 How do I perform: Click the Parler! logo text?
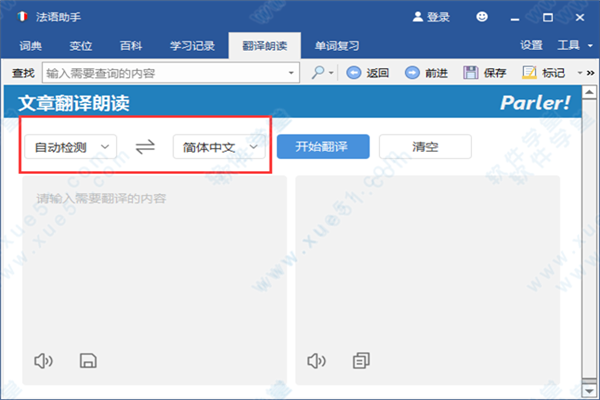click(535, 103)
